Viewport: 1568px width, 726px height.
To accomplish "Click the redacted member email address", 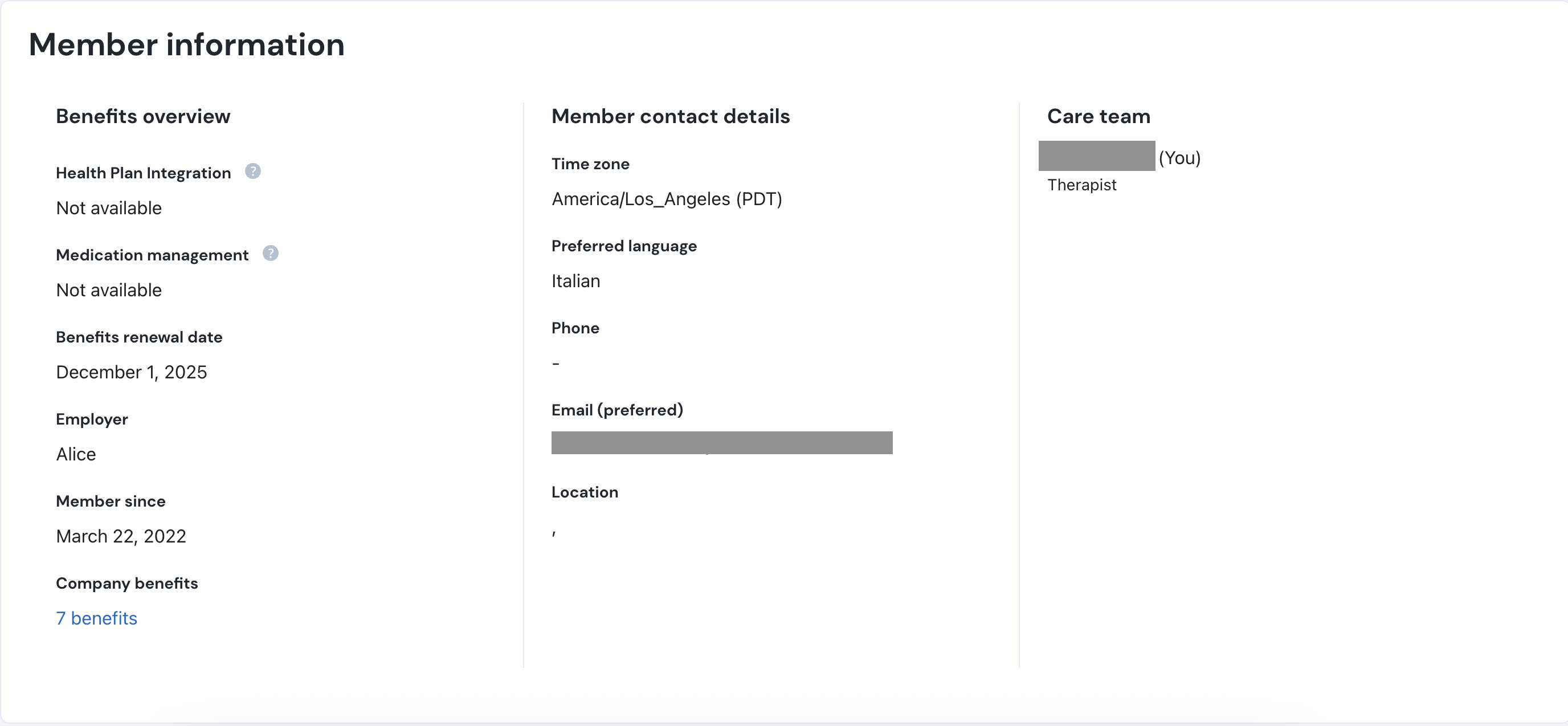I will coord(721,442).
